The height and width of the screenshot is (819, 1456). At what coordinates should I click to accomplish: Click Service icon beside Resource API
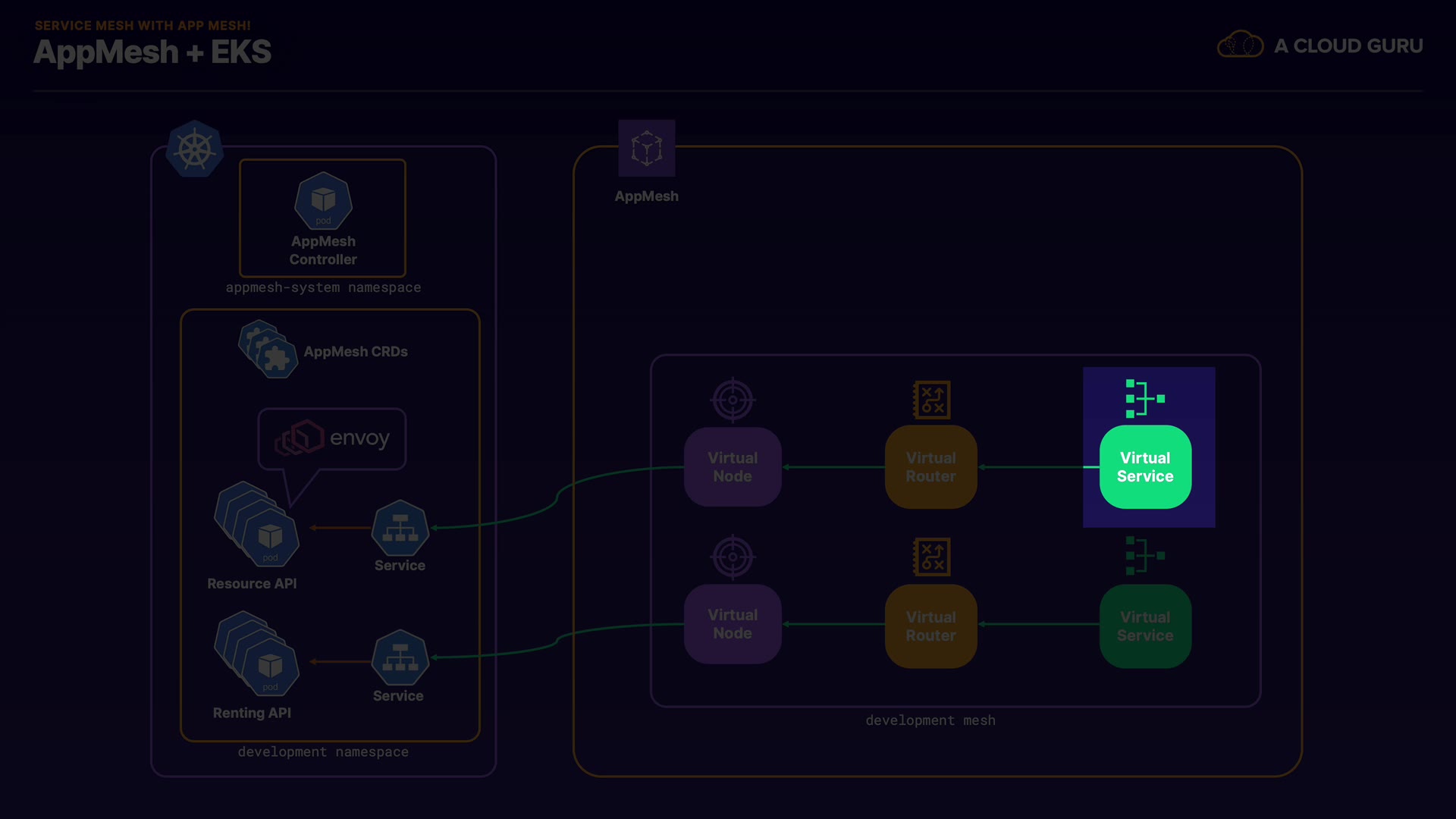click(400, 529)
